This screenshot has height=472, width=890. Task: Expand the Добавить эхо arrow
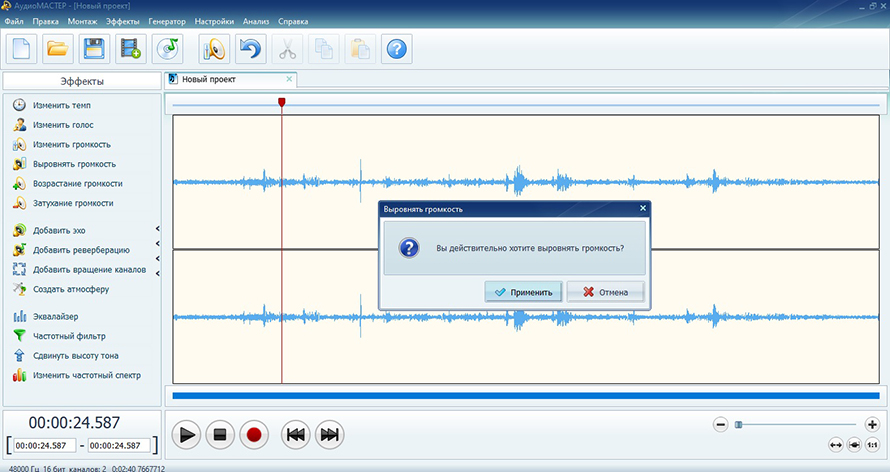click(157, 230)
